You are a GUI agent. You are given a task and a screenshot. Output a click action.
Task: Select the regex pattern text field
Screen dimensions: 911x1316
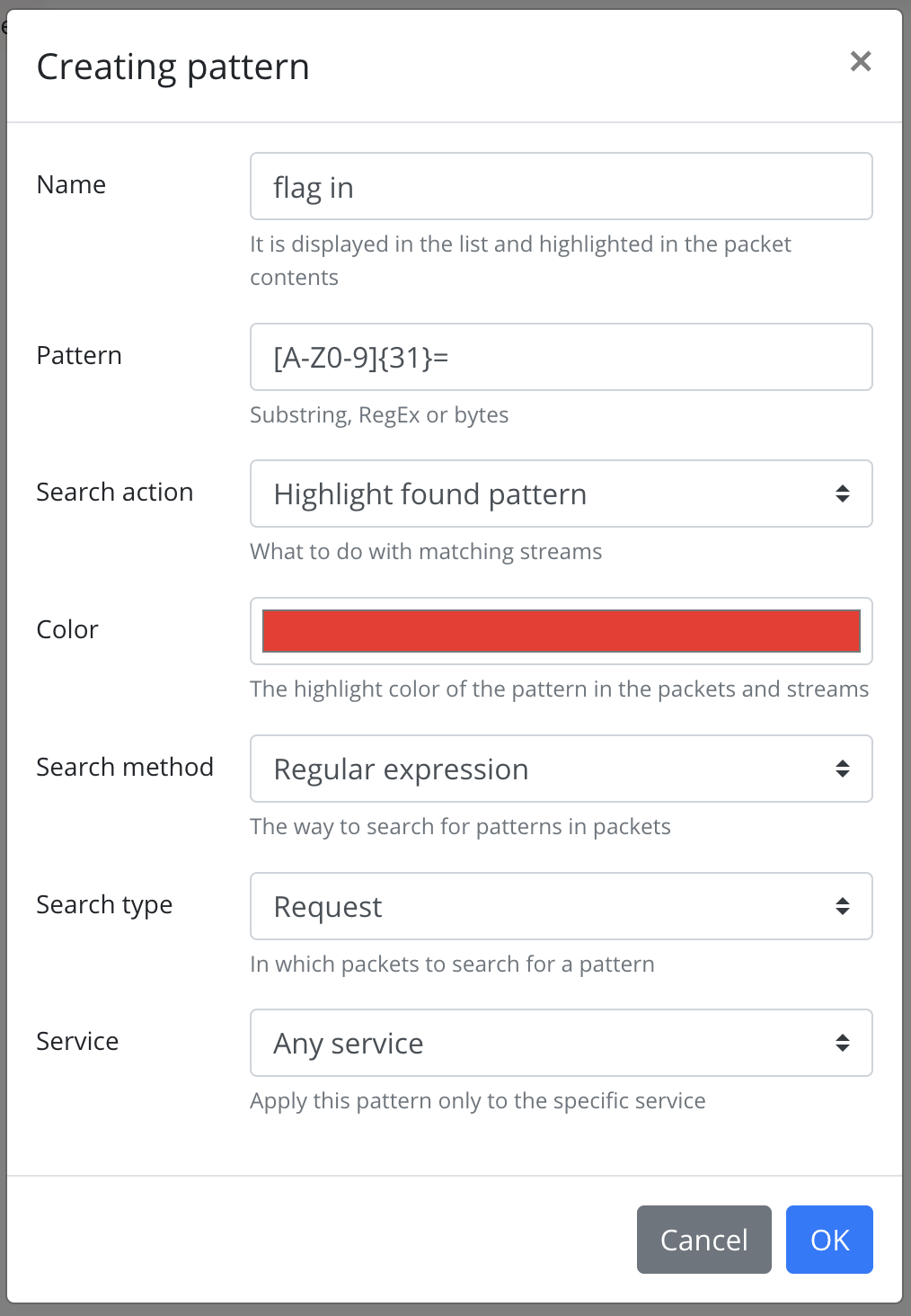[562, 357]
